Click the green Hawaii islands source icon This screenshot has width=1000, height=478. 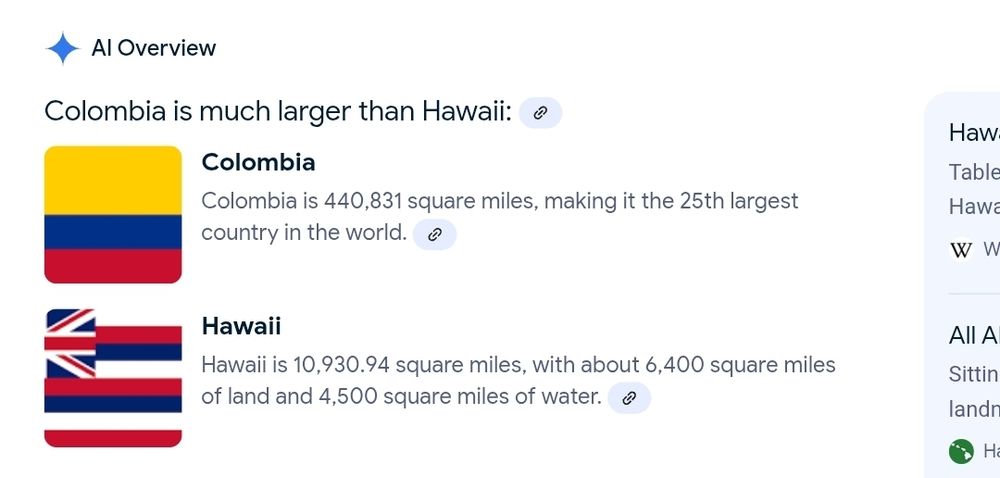point(961,451)
